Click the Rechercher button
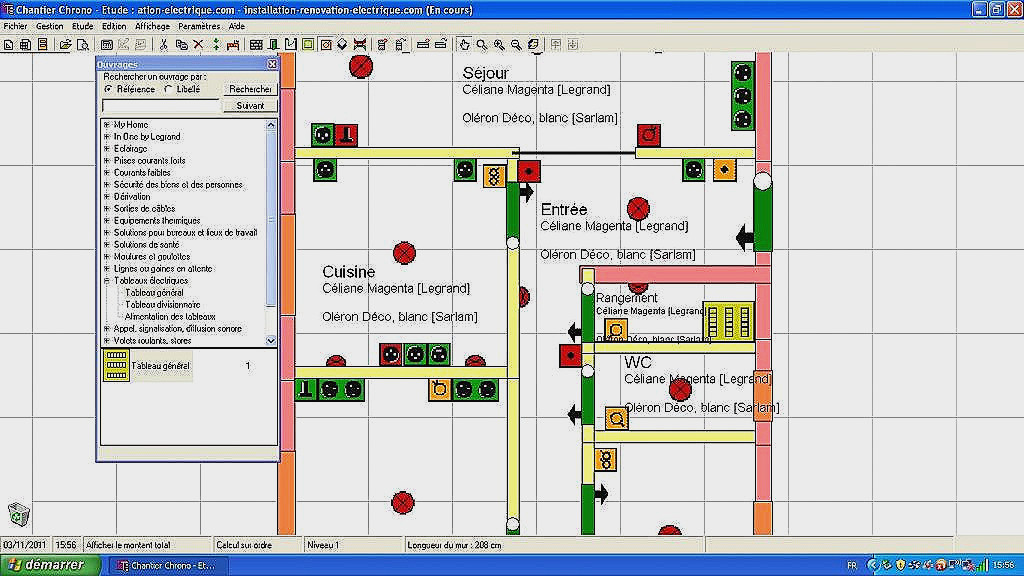Screen dimensions: 1024x576 250,89
